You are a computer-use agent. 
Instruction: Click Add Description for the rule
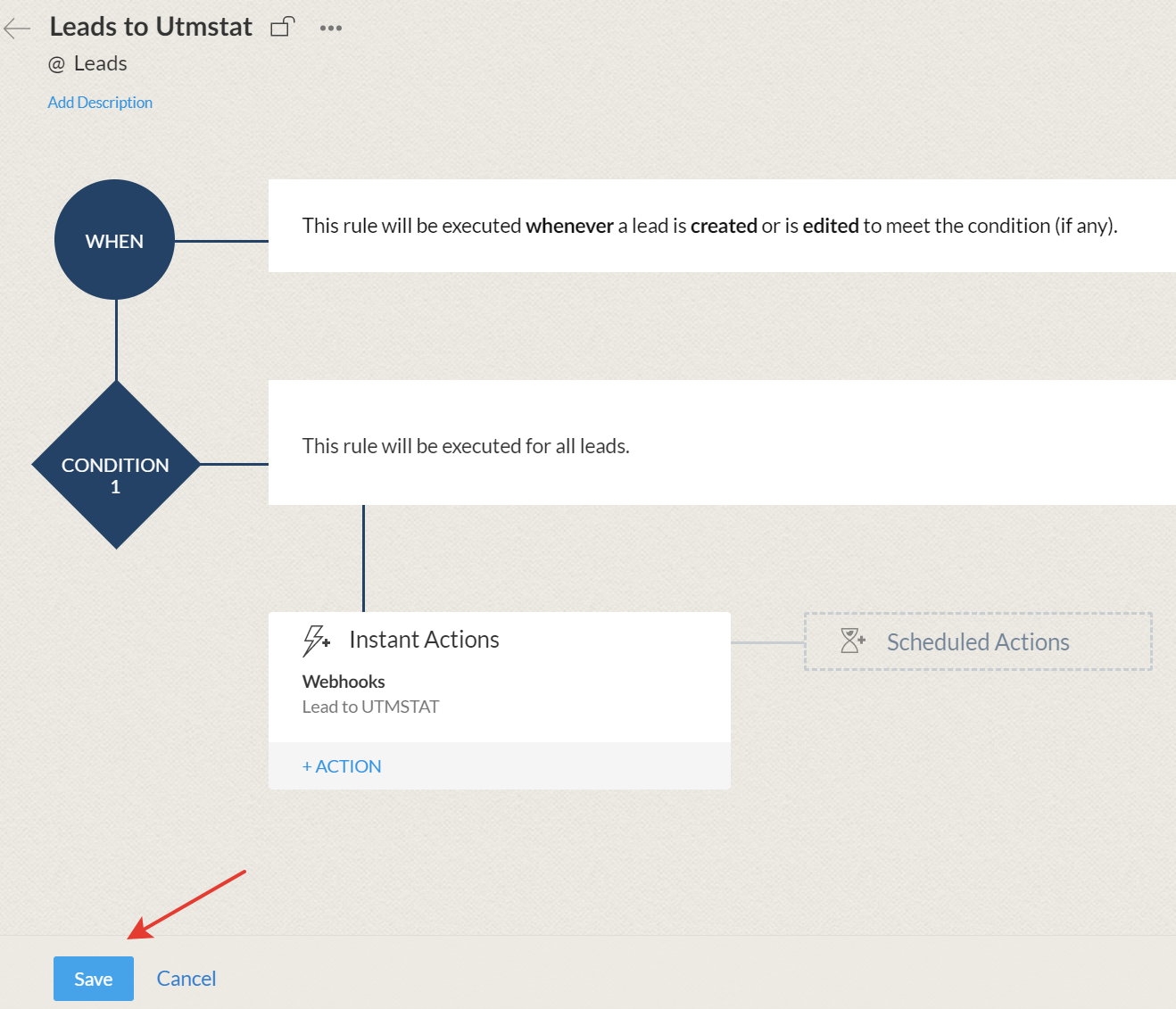[x=99, y=102]
